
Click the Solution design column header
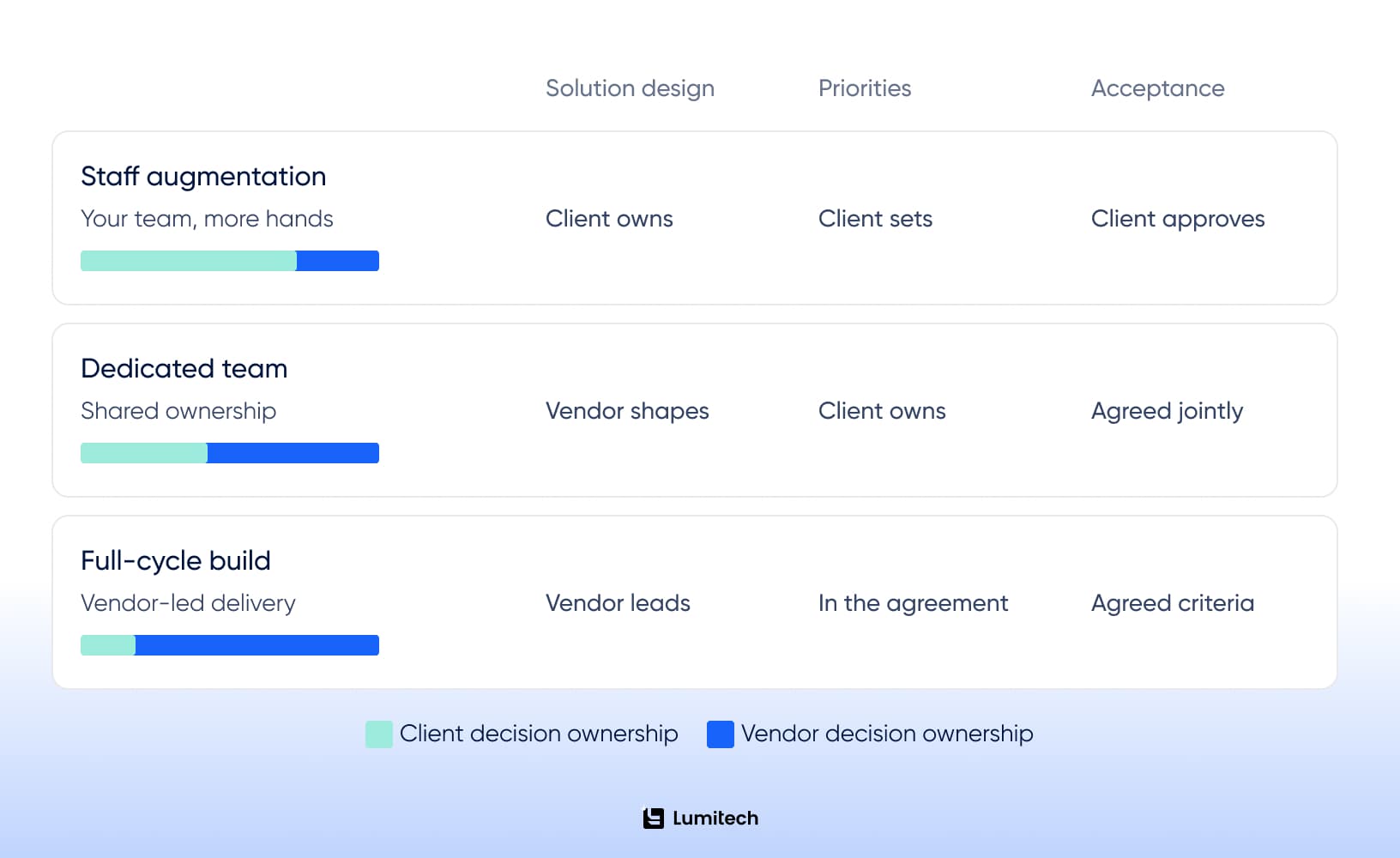pos(630,88)
